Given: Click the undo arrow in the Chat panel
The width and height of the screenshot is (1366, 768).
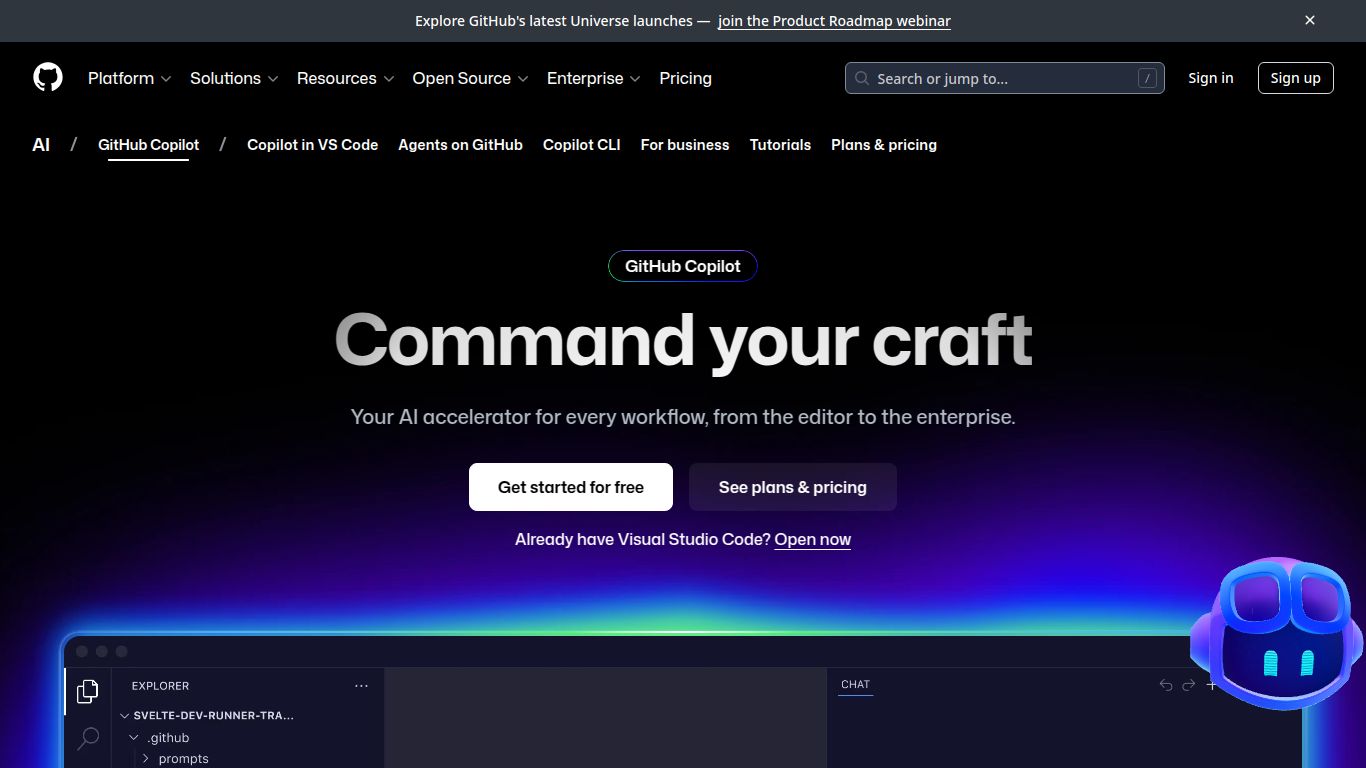Looking at the screenshot, I should (1165, 684).
